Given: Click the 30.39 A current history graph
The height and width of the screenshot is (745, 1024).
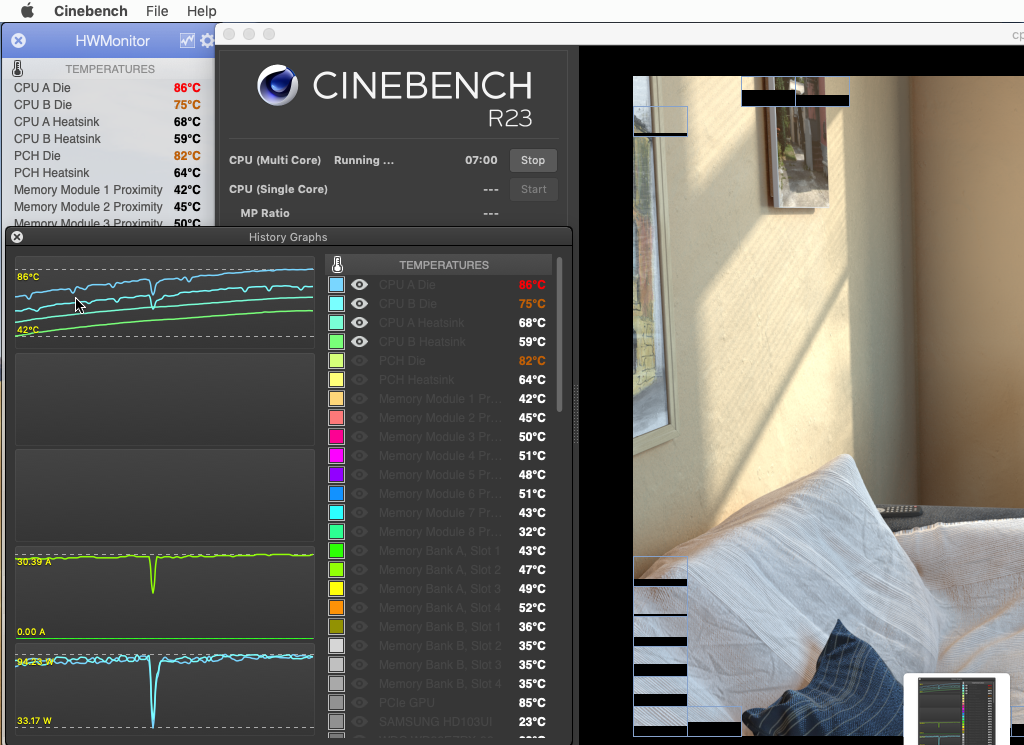Looking at the screenshot, I should pyautogui.click(x=165, y=594).
